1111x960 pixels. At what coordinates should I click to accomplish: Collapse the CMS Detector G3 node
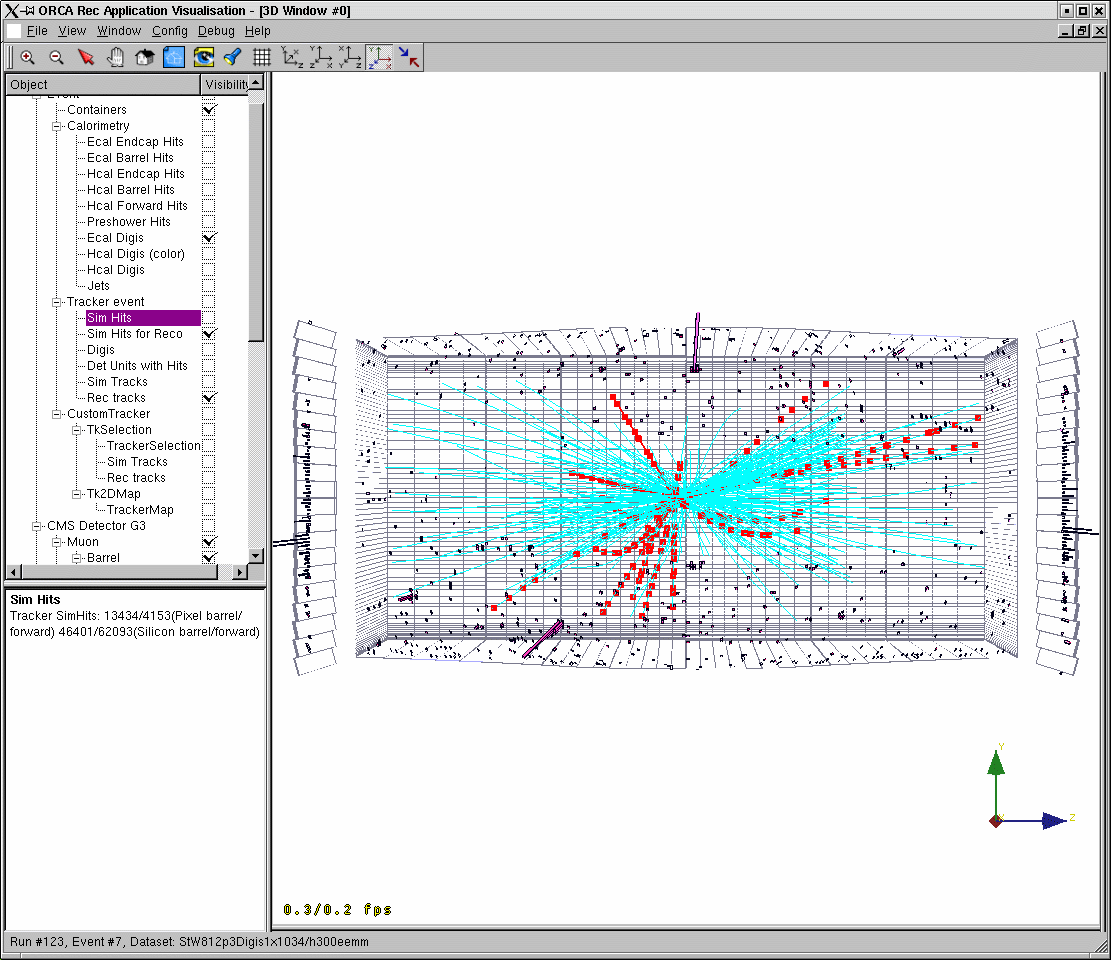coord(37,526)
